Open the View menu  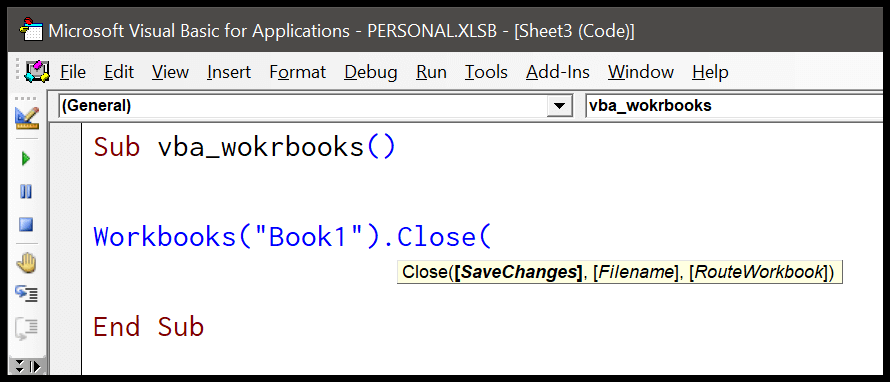(170, 72)
